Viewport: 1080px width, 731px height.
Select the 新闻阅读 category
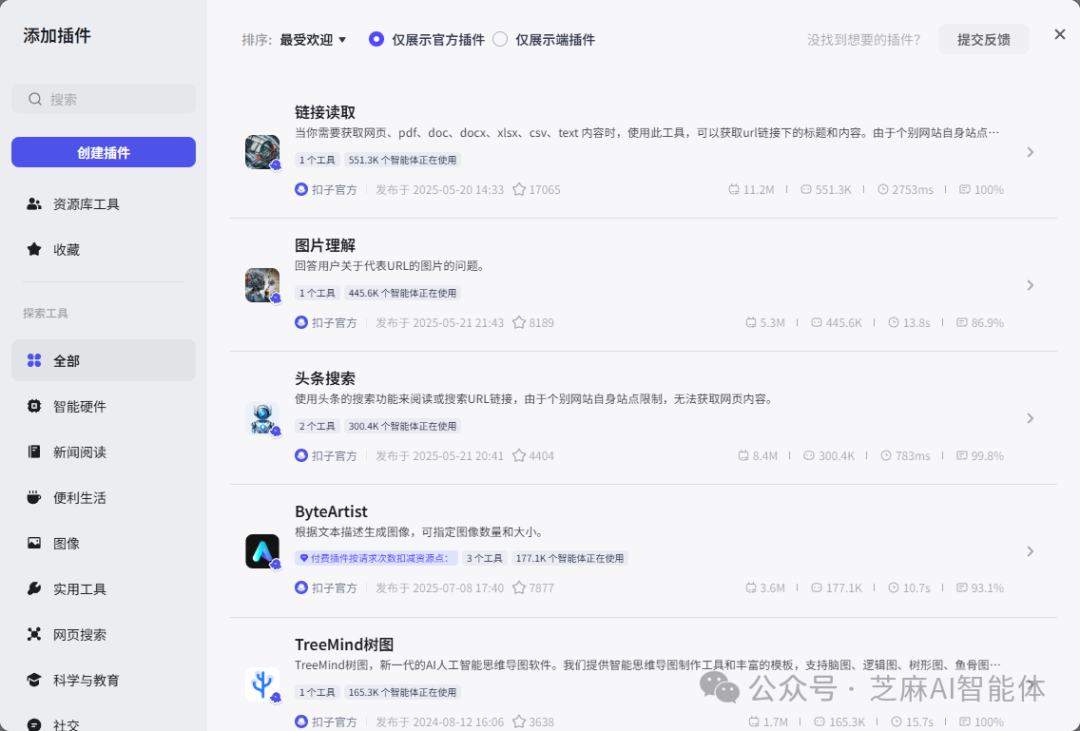[103, 451]
